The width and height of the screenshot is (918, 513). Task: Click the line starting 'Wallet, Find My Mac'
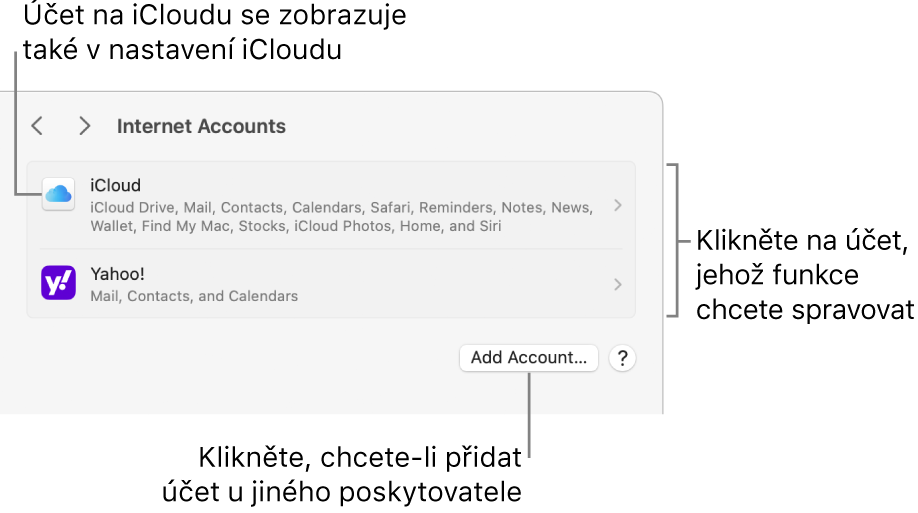click(x=295, y=226)
